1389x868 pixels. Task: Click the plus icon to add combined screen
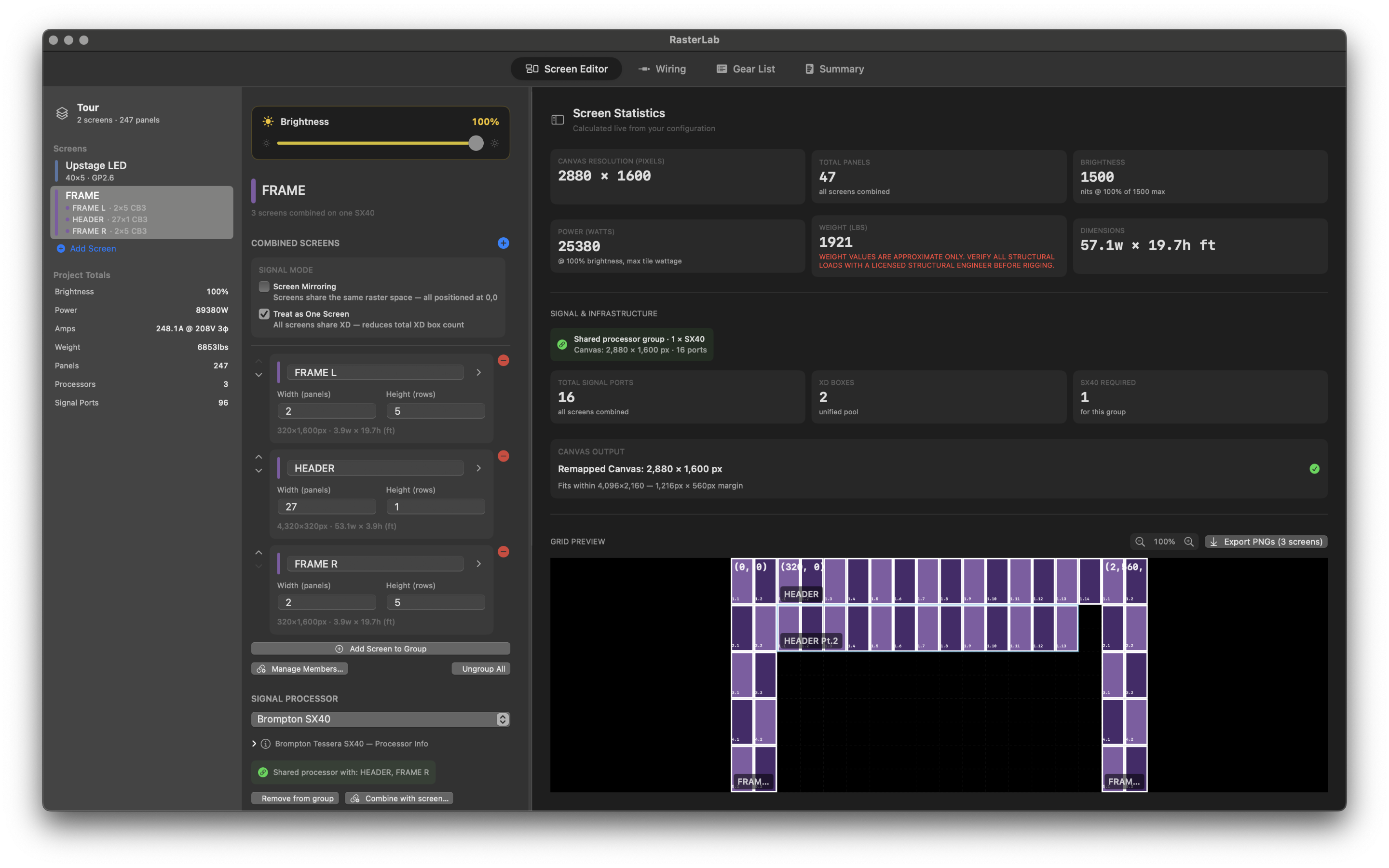[503, 243]
